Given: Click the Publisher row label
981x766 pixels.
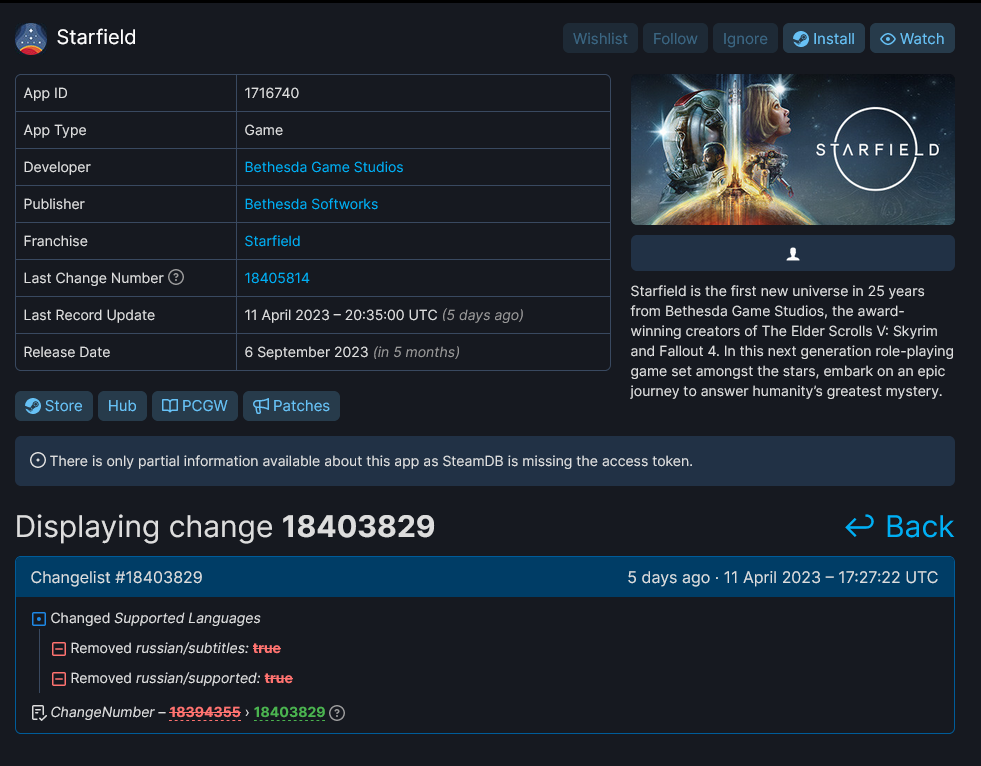Looking at the screenshot, I should (x=54, y=204).
